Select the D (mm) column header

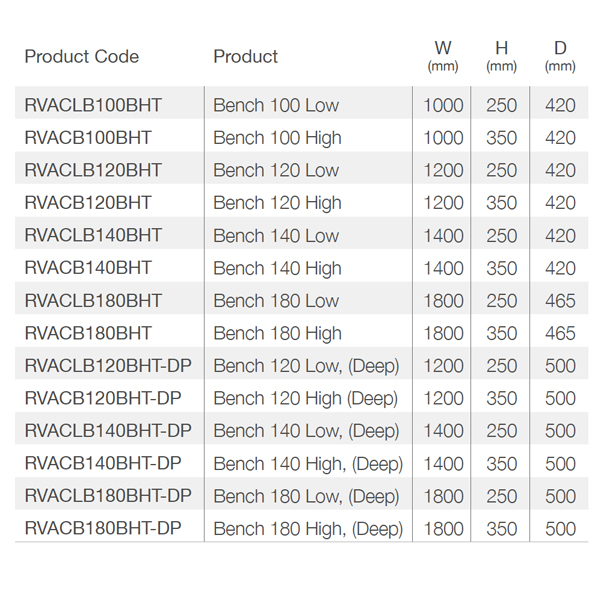pos(560,56)
